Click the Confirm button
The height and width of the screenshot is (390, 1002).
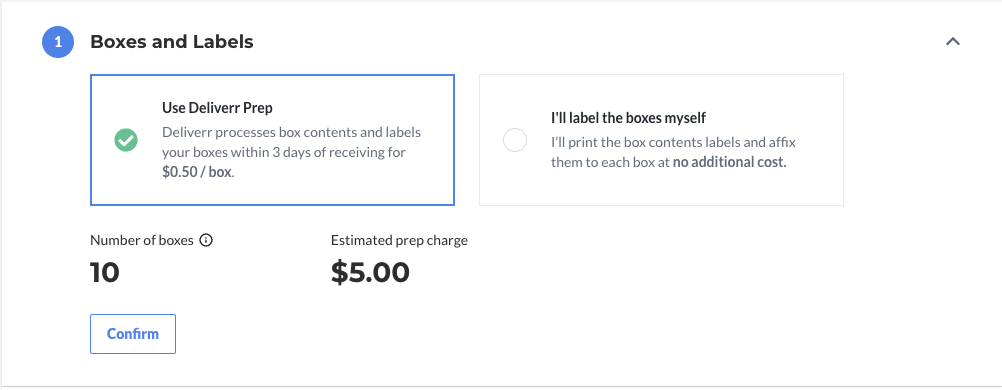tap(133, 334)
